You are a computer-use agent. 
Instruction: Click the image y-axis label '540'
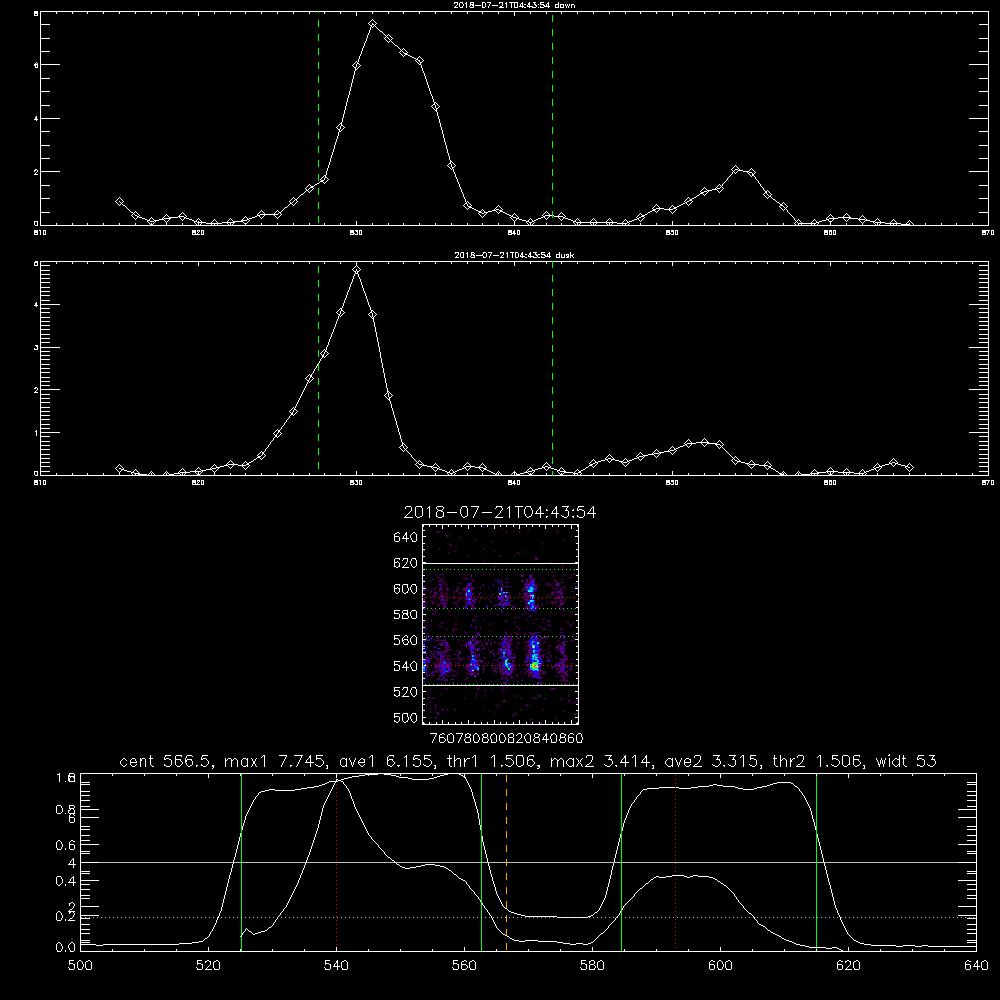[x=405, y=666]
